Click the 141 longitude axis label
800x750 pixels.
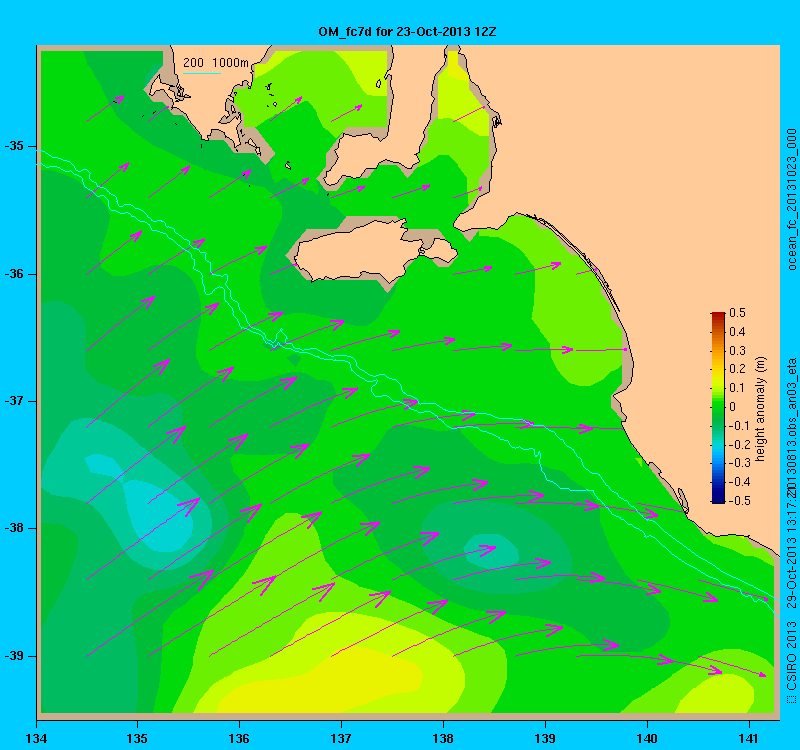coord(749,738)
